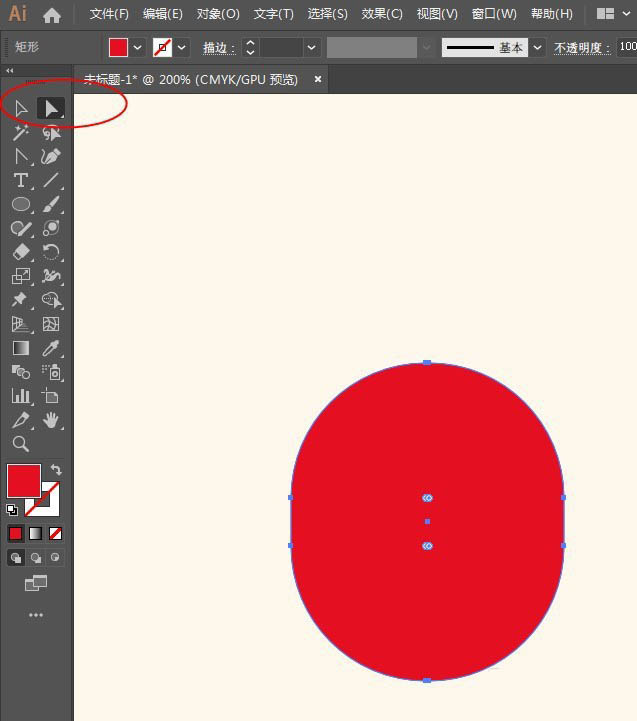637x721 pixels.
Task: Choose the Eraser tool
Action: coord(21,252)
